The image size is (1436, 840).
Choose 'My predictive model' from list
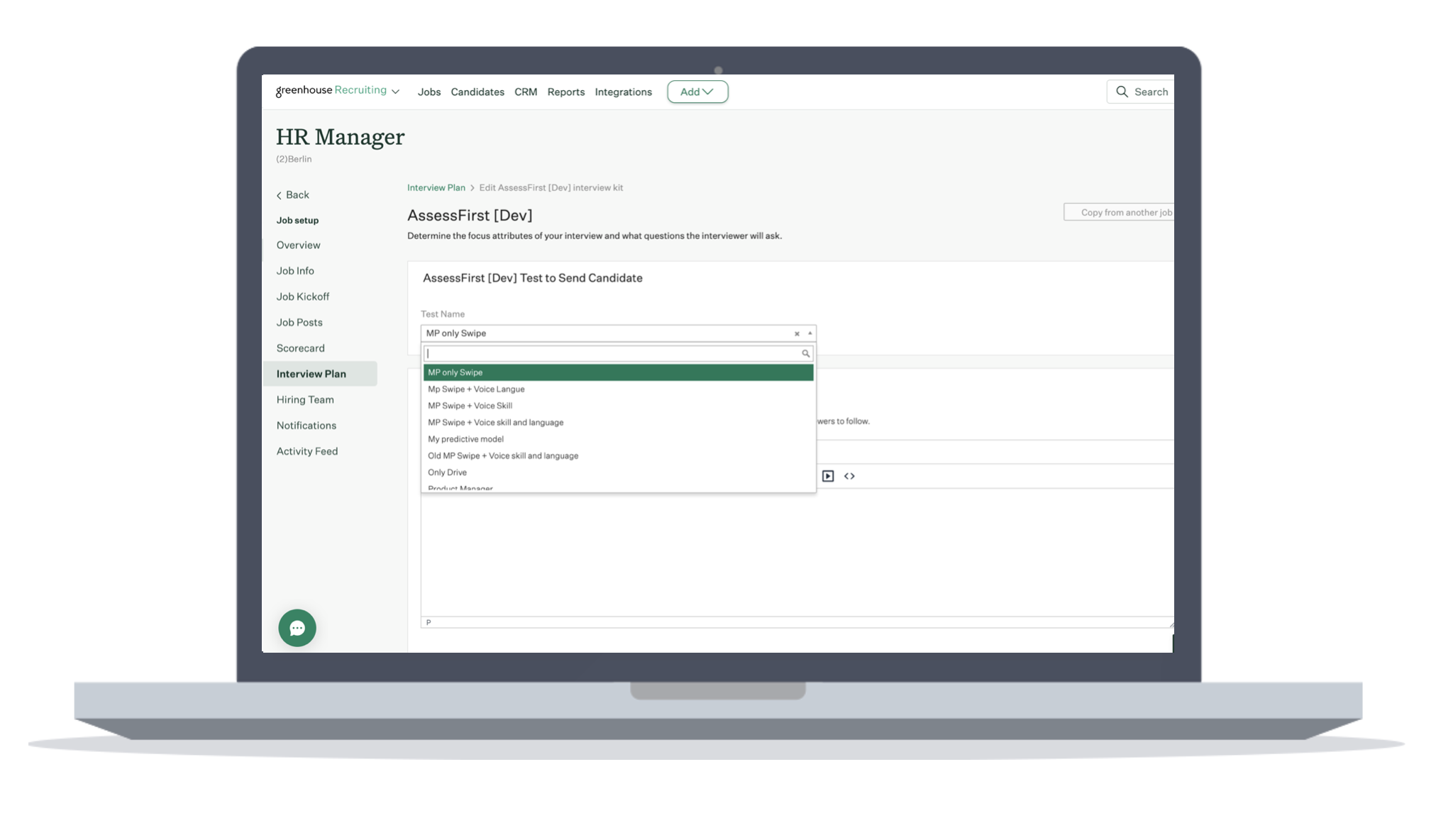point(465,439)
